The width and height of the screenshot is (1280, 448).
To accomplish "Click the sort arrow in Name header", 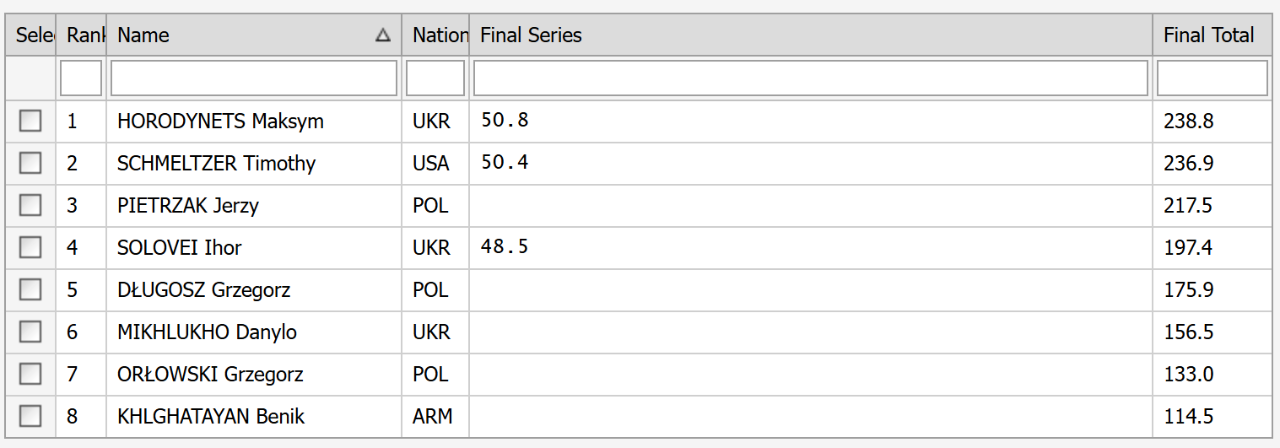I will [x=382, y=36].
